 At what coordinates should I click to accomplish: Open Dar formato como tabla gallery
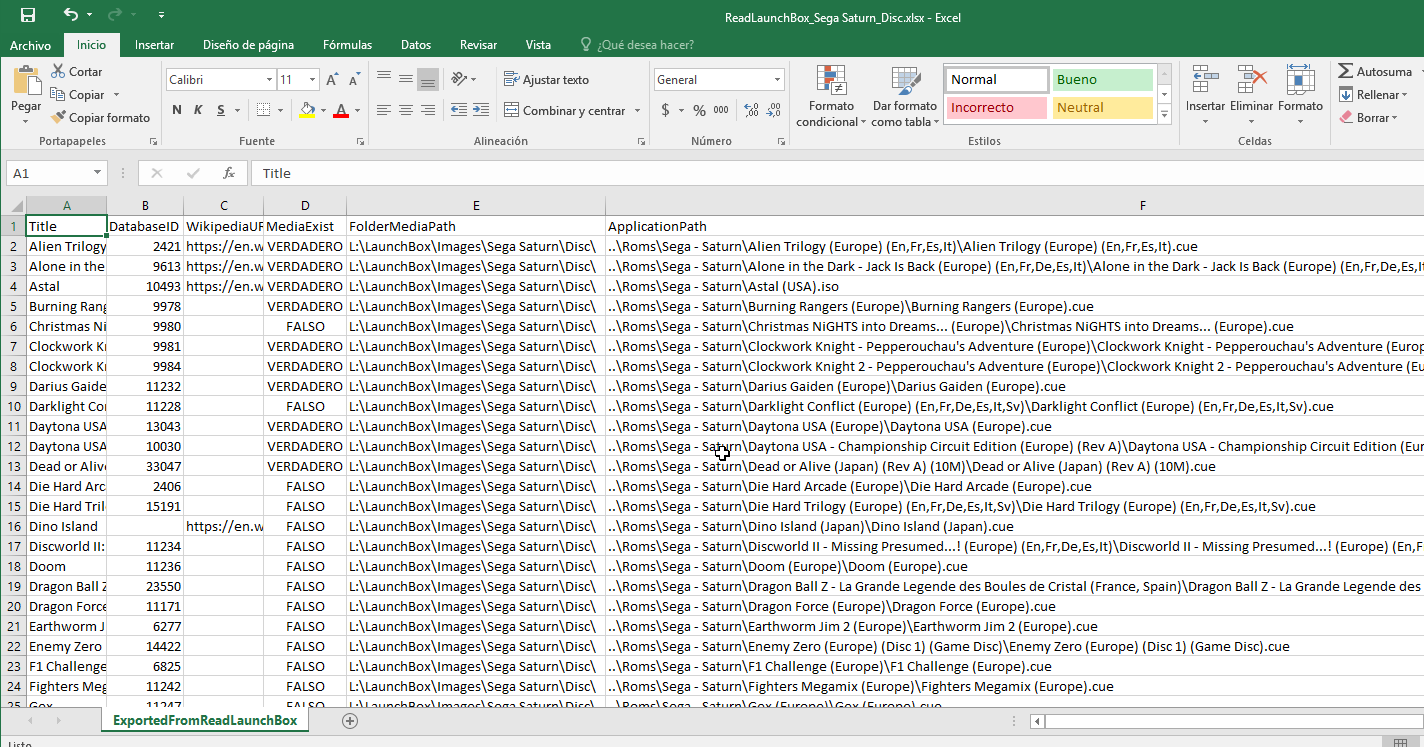[x=905, y=97]
